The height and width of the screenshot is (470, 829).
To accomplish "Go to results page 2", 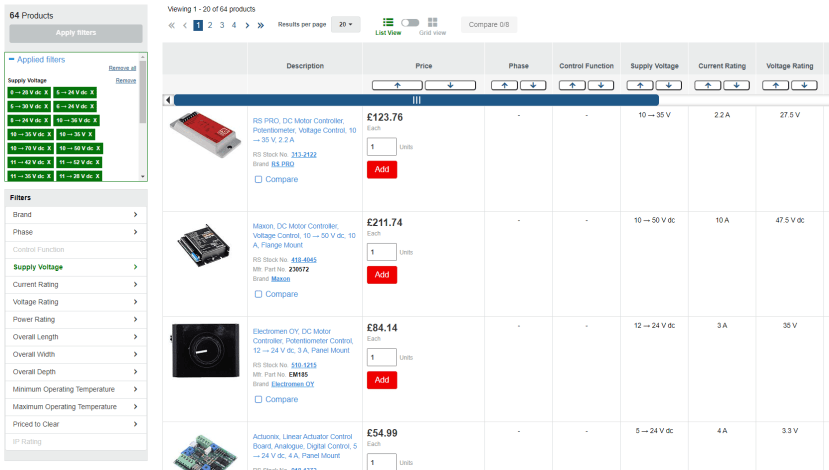I will 210,25.
